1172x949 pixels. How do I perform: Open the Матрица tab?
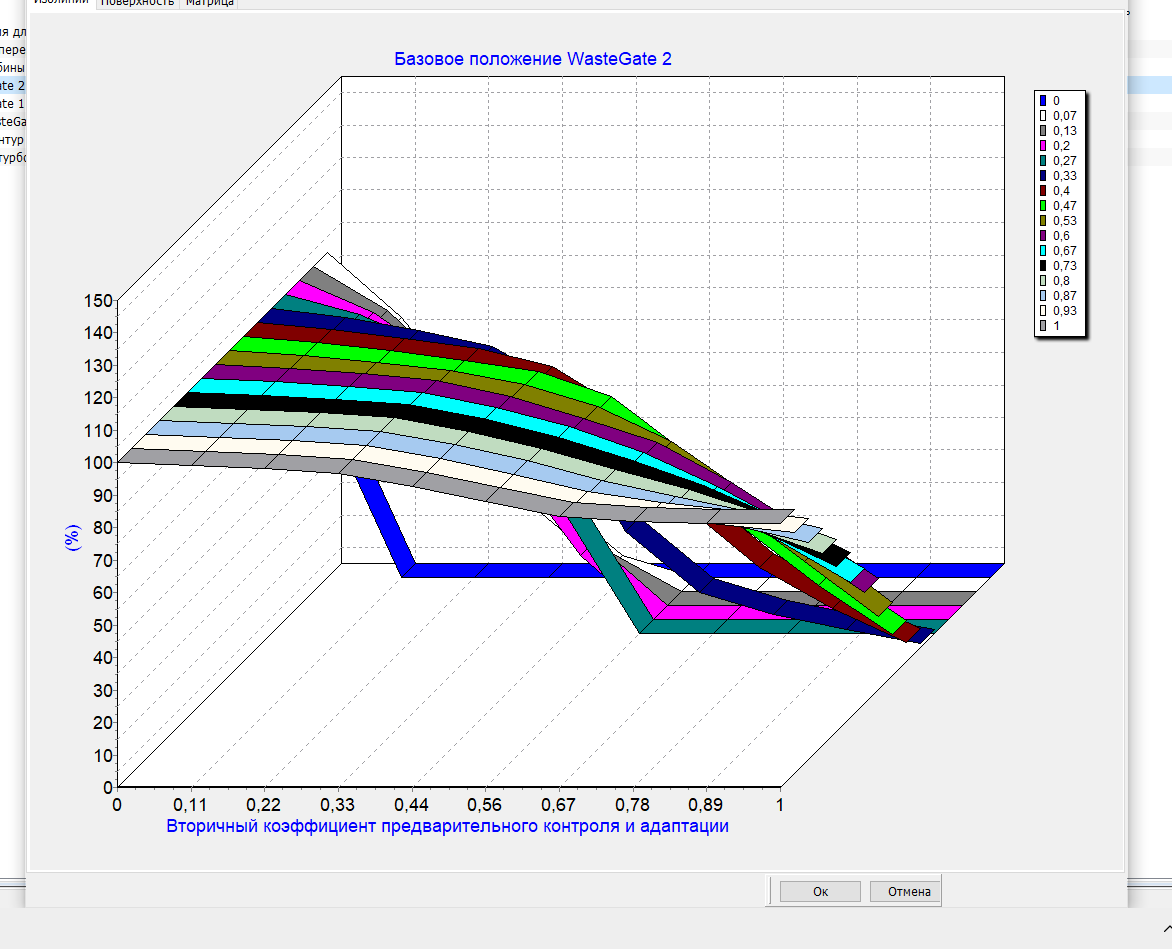209,3
